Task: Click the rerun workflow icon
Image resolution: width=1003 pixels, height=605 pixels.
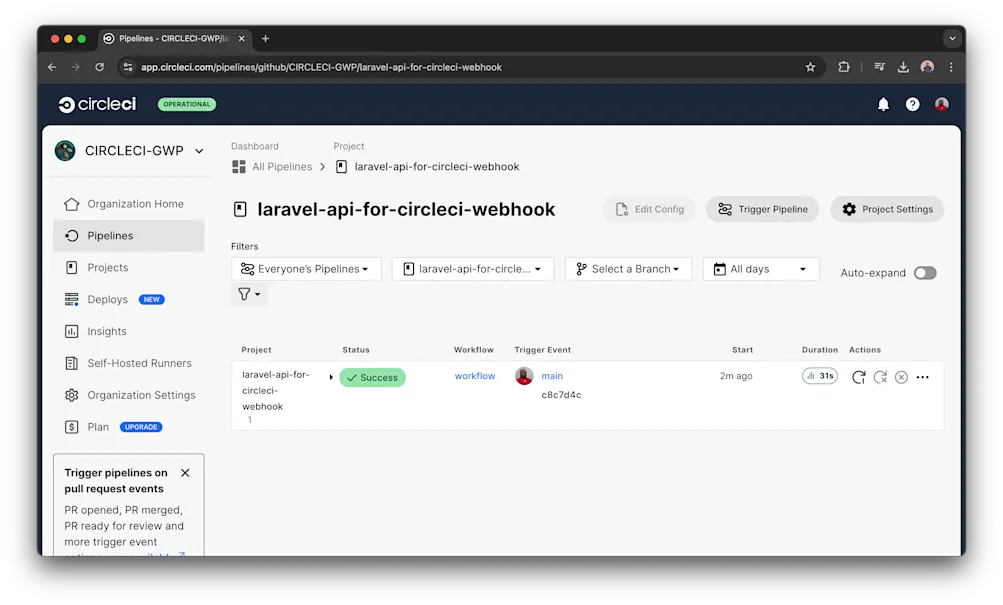Action: pos(858,377)
